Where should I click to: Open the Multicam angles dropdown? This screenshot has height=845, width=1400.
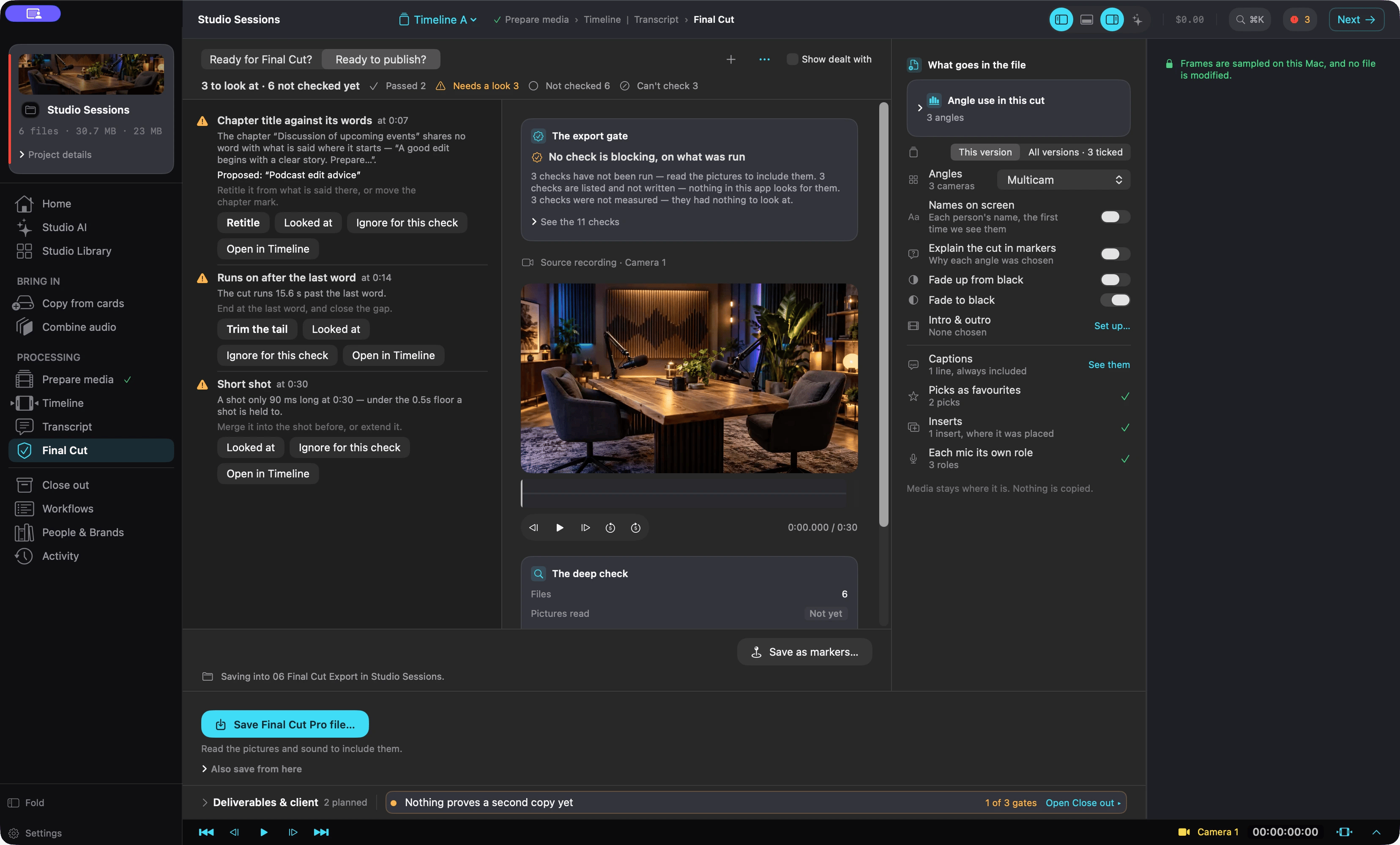click(1063, 180)
